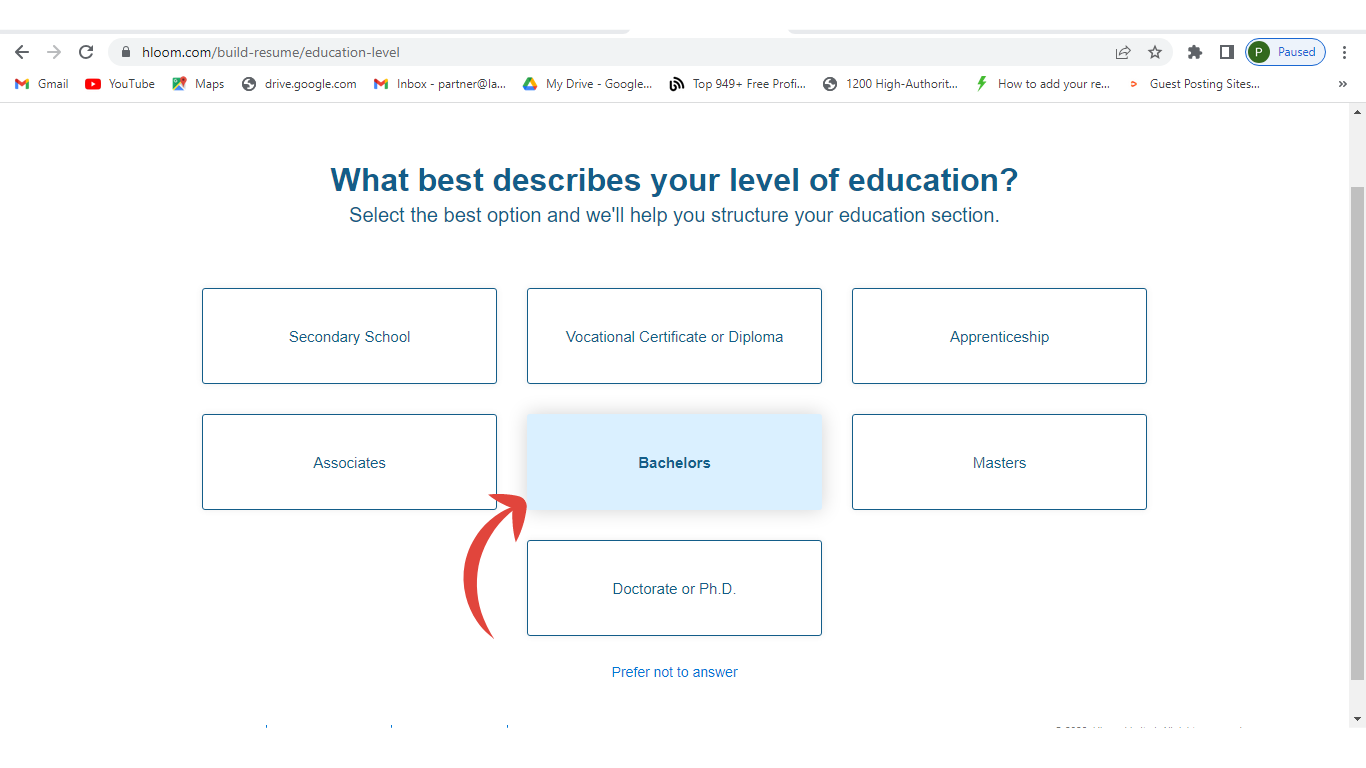Click the Prefer not to answer link
Image resolution: width=1366 pixels, height=768 pixels.
tap(674, 672)
